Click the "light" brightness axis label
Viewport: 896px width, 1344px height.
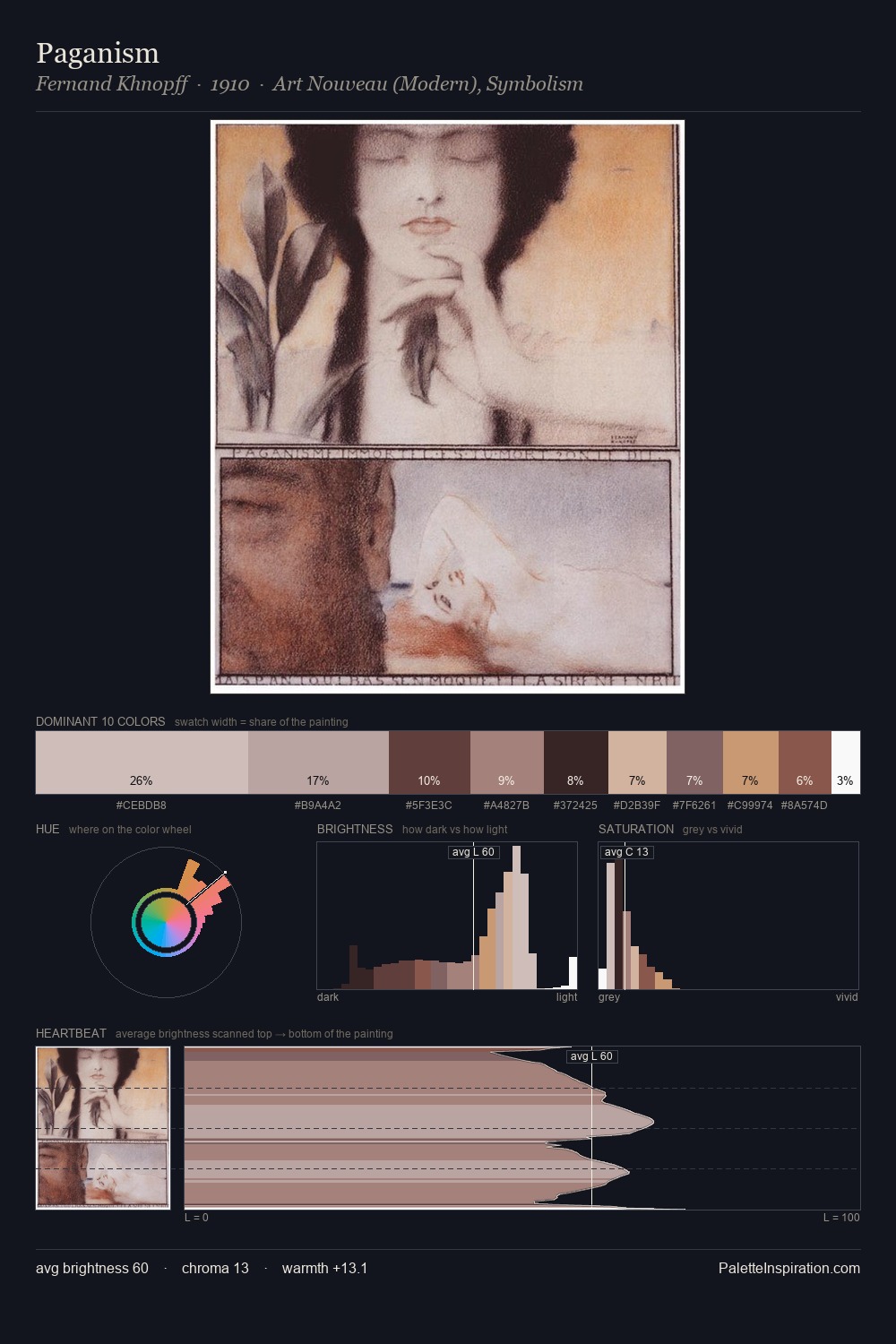[x=567, y=997]
